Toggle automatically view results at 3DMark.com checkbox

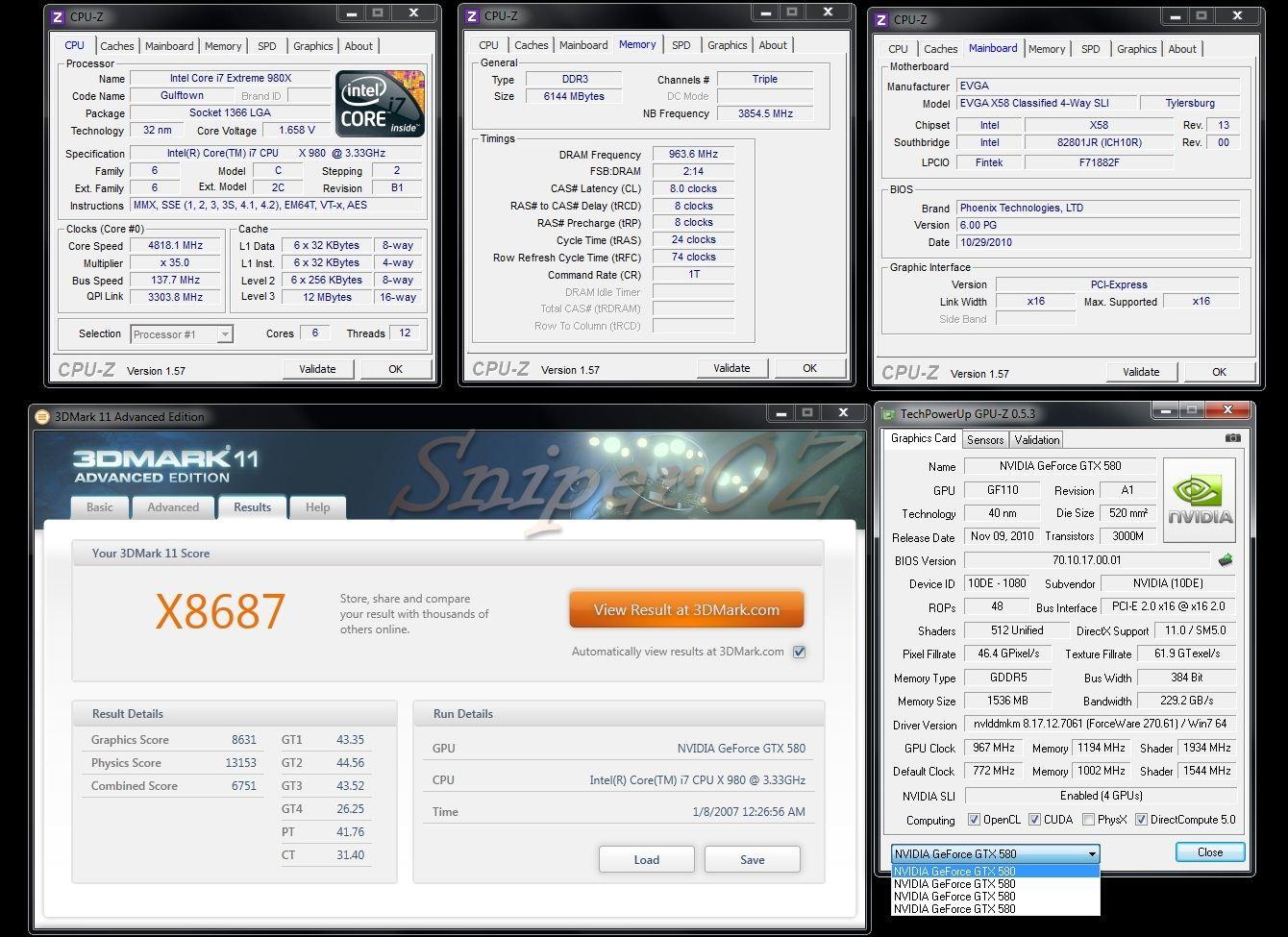tap(799, 652)
